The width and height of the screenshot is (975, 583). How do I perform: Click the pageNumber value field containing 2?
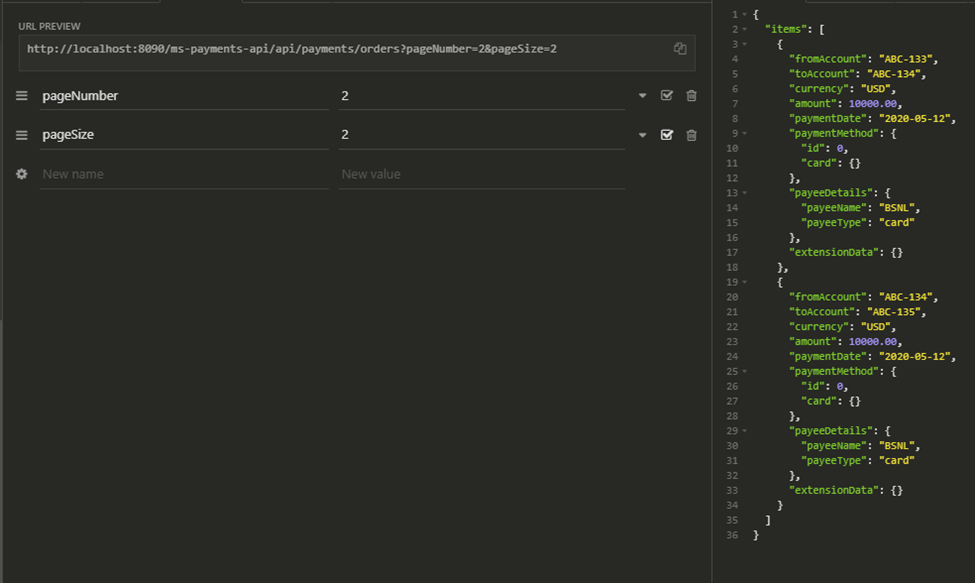coord(482,96)
